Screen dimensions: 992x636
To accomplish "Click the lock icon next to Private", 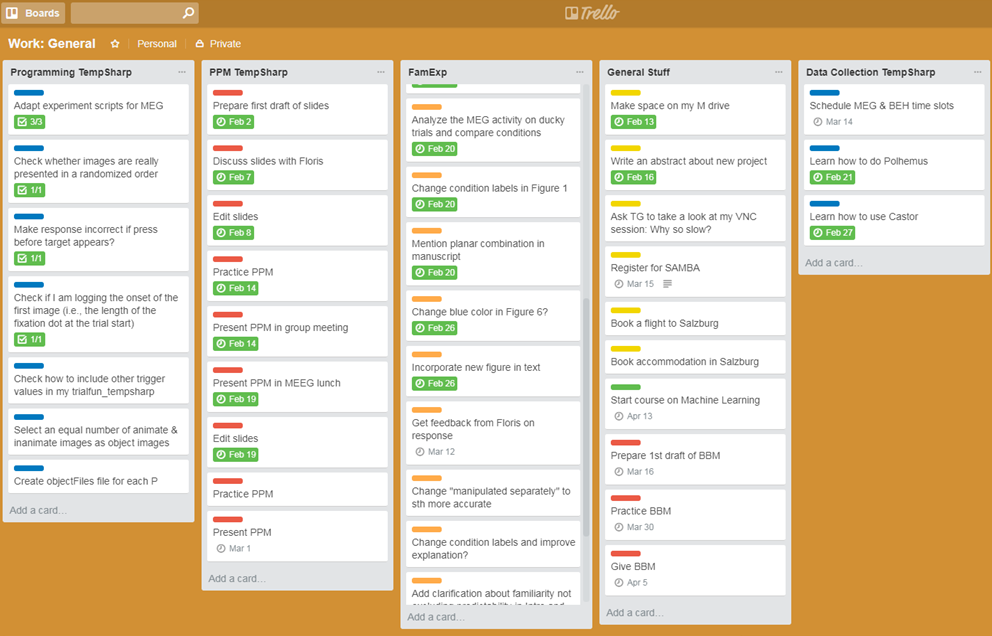I will tap(199, 44).
